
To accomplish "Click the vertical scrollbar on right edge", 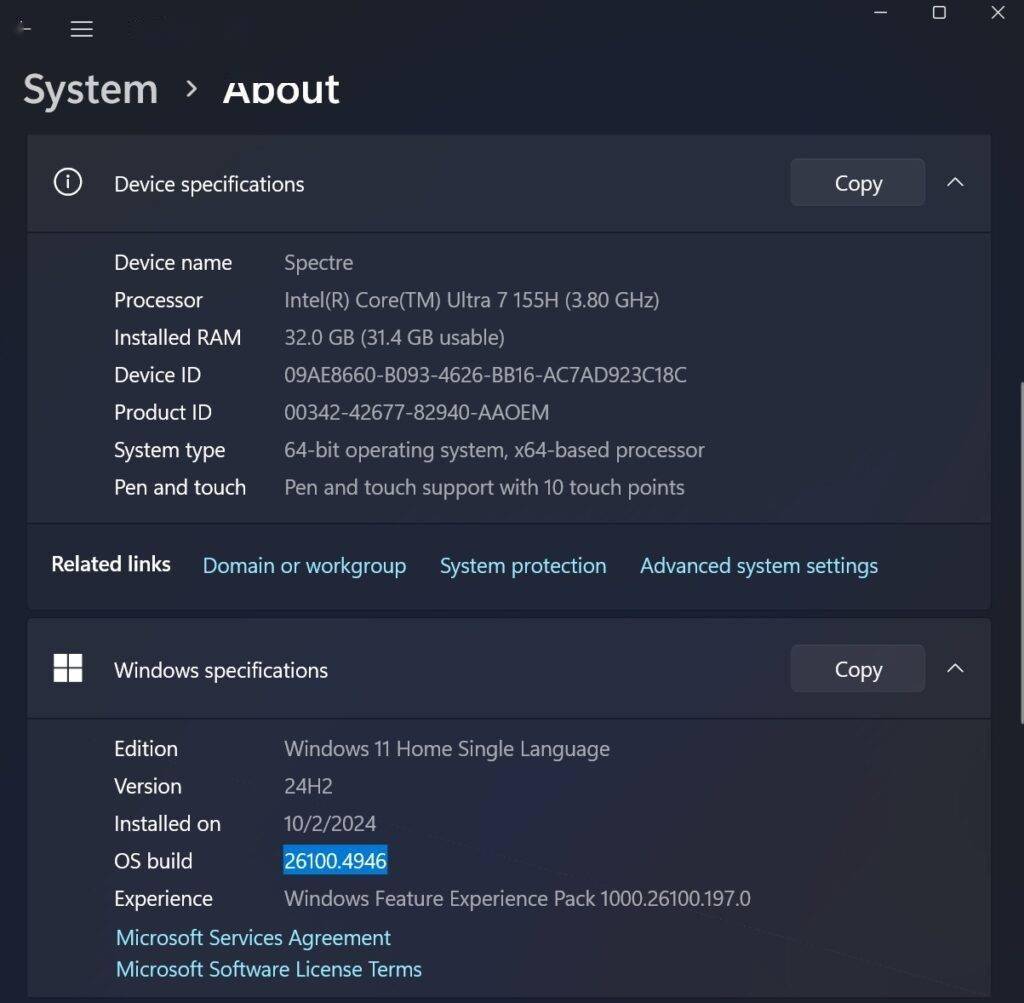I will point(1019,550).
